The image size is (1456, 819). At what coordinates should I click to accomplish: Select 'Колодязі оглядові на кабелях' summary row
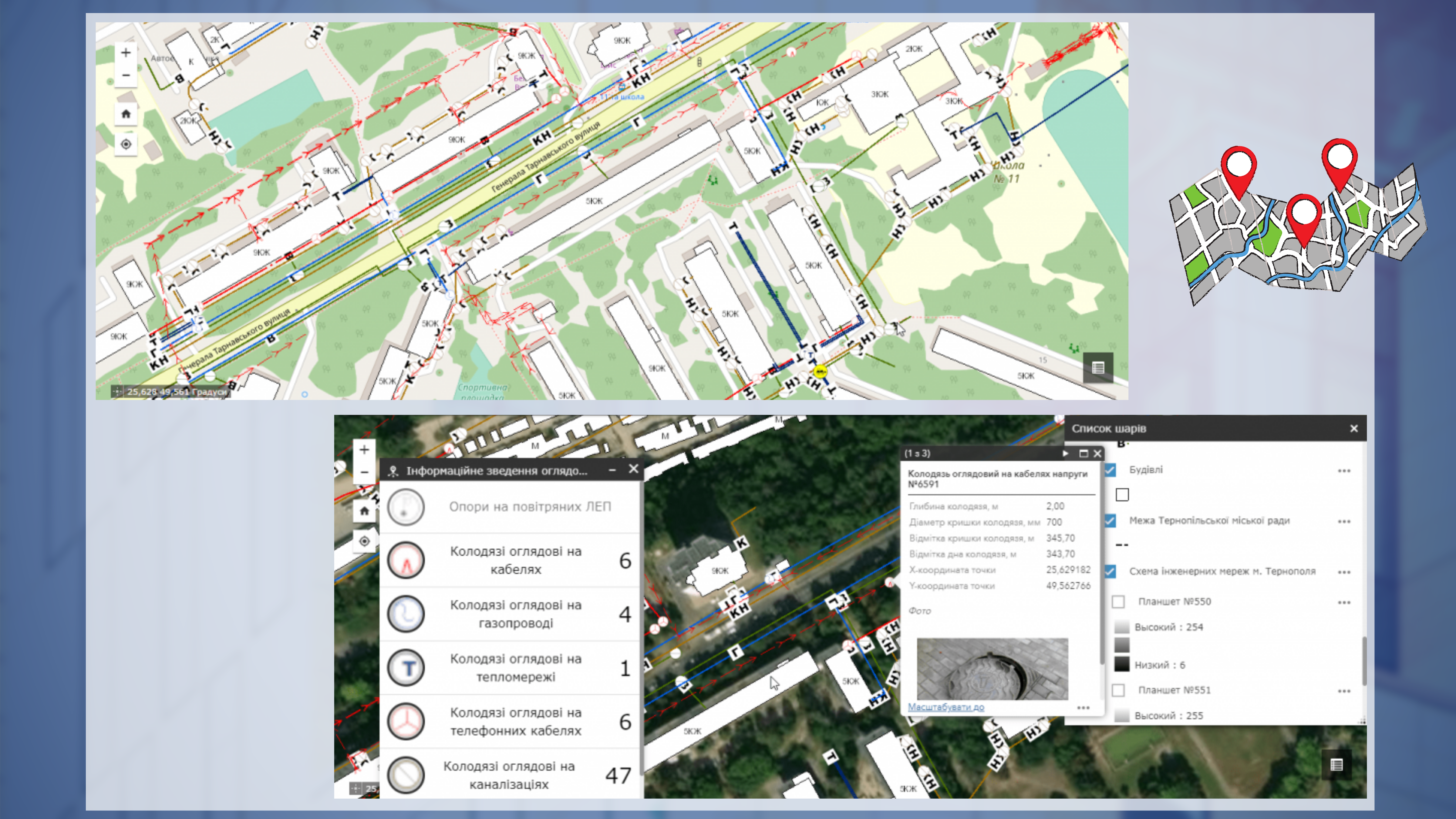pyautogui.click(x=510, y=560)
